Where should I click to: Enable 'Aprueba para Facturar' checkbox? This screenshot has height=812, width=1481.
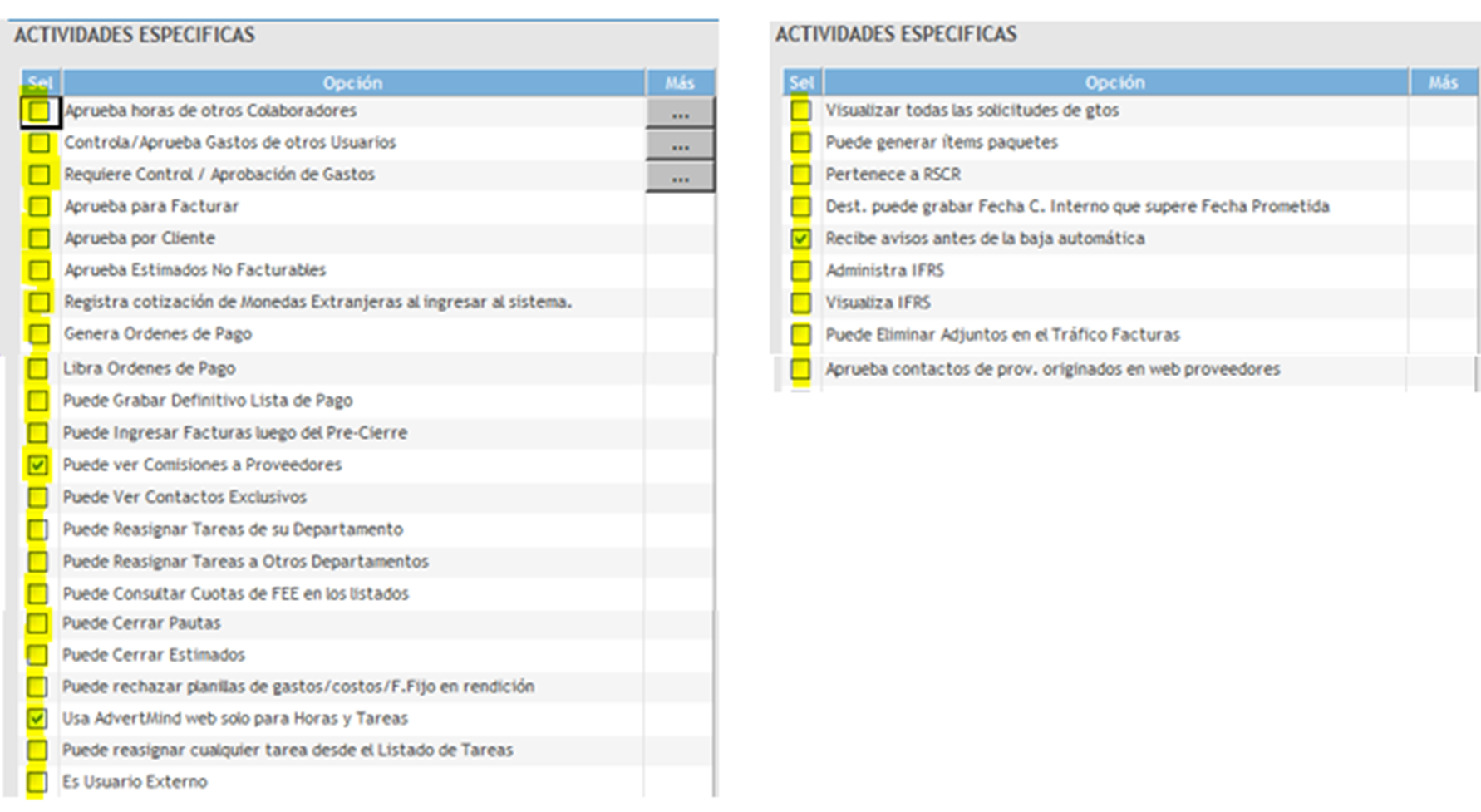[39, 206]
